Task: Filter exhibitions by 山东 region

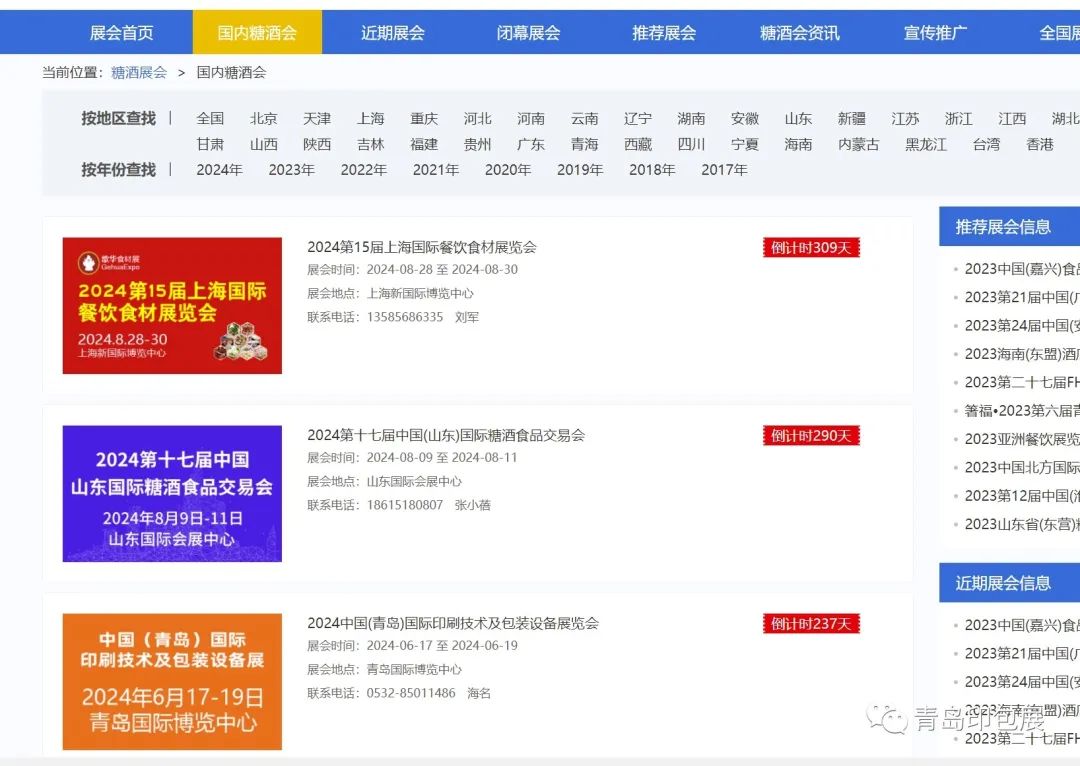Action: pos(798,118)
